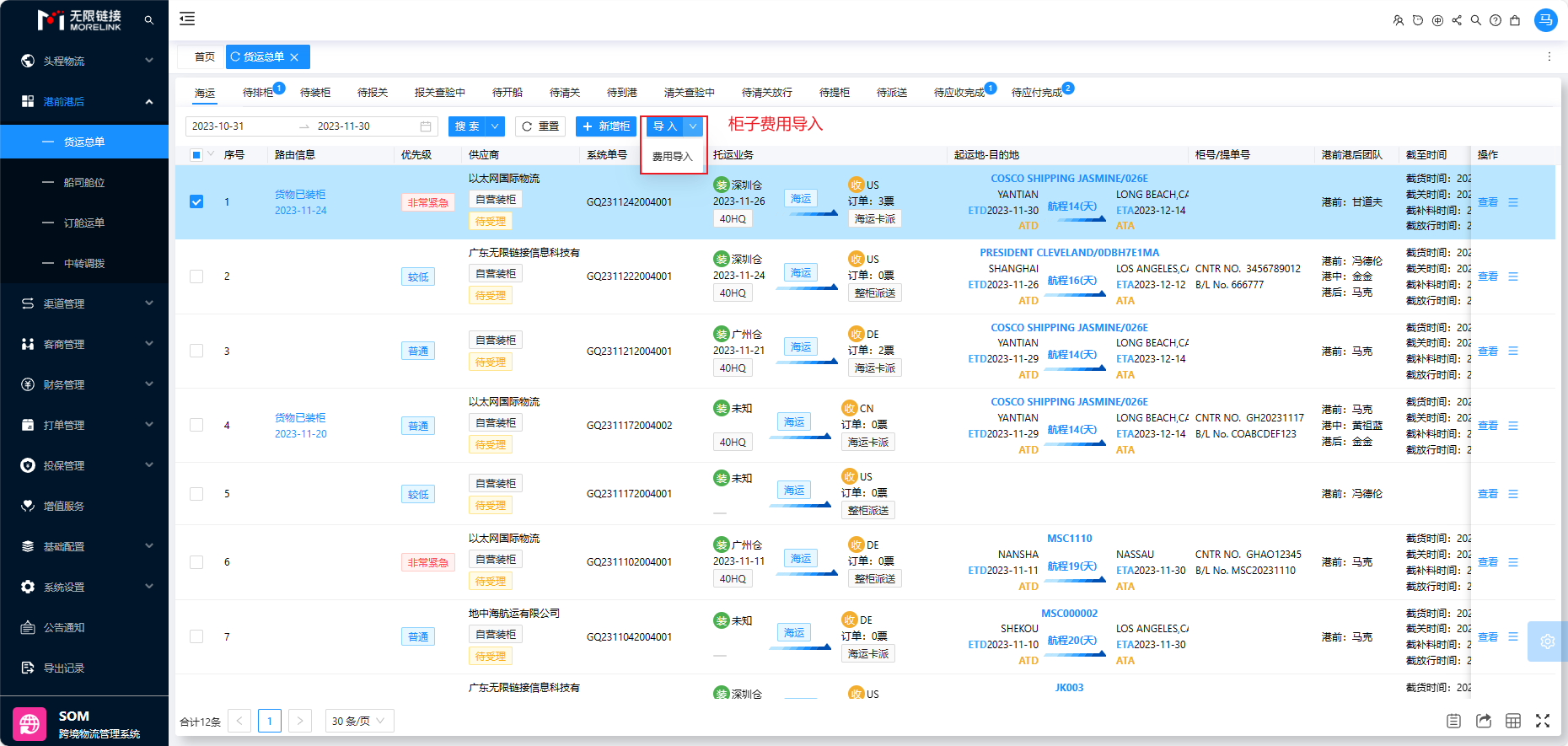Switch to the 待应收完成 tab
Image resolution: width=1568 pixels, height=746 pixels.
(959, 93)
